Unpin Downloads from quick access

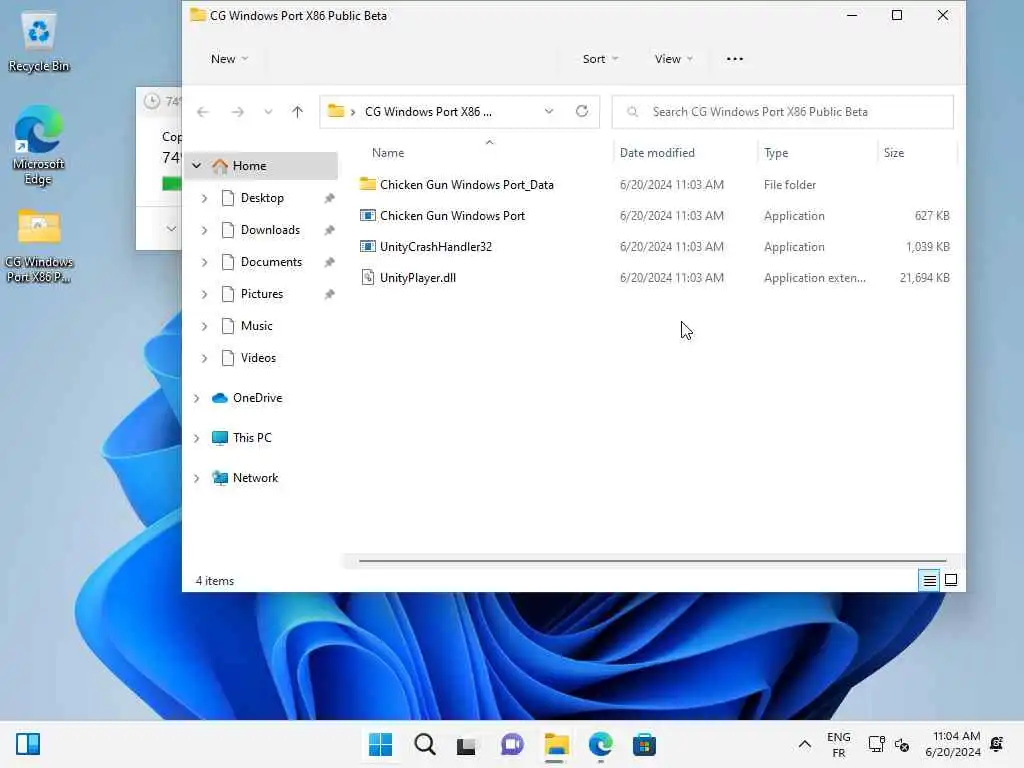[x=329, y=230]
